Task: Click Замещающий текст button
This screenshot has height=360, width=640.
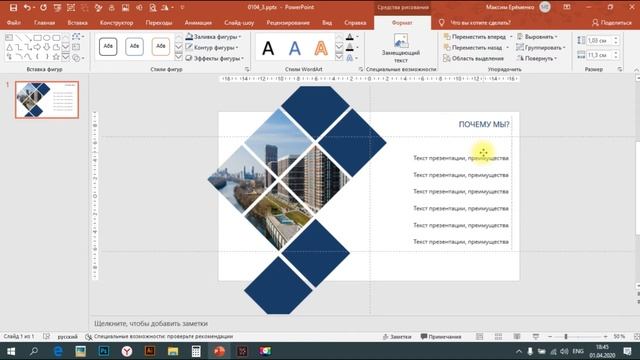Action: tap(401, 48)
